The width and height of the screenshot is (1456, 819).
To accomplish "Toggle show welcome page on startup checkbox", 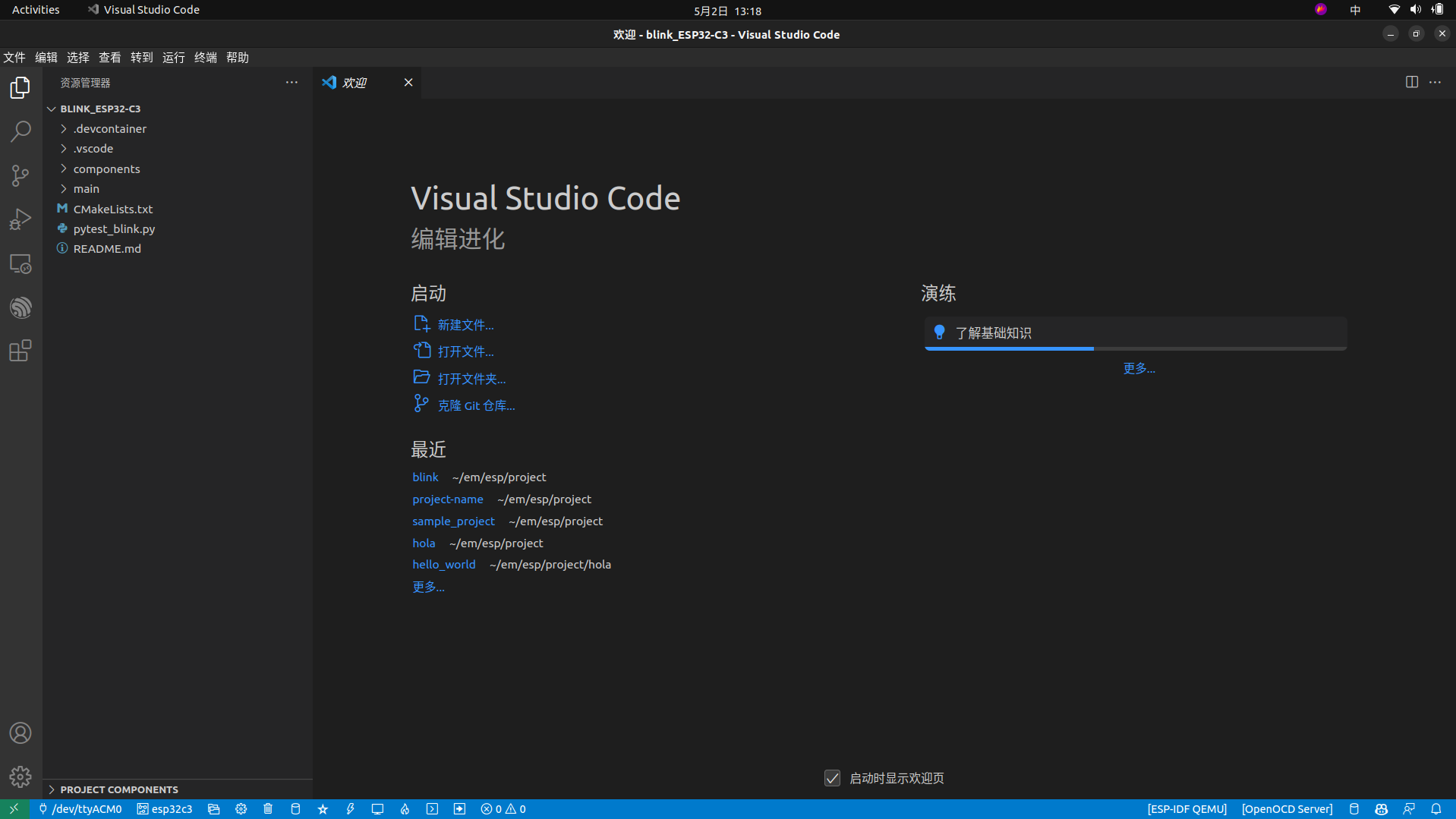I will [x=833, y=778].
